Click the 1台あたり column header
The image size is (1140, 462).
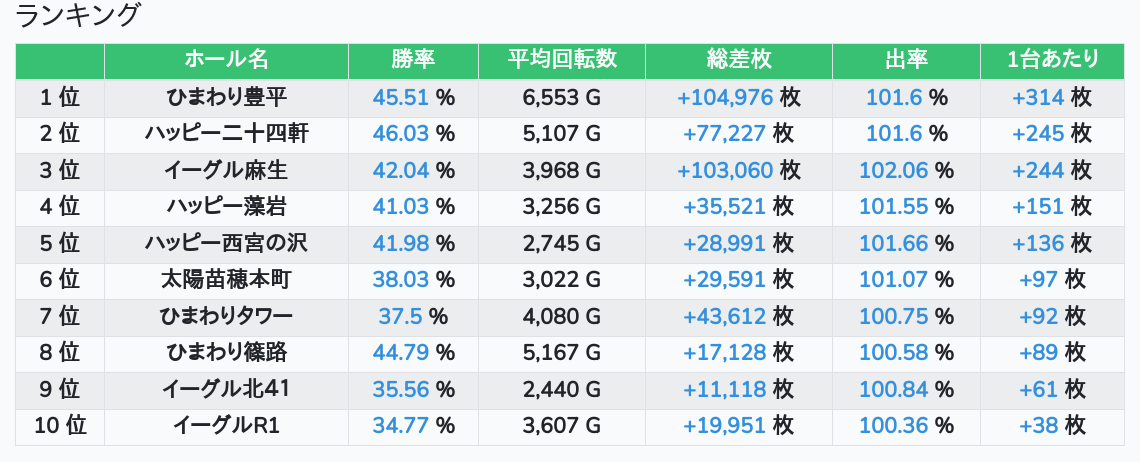(x=1053, y=60)
